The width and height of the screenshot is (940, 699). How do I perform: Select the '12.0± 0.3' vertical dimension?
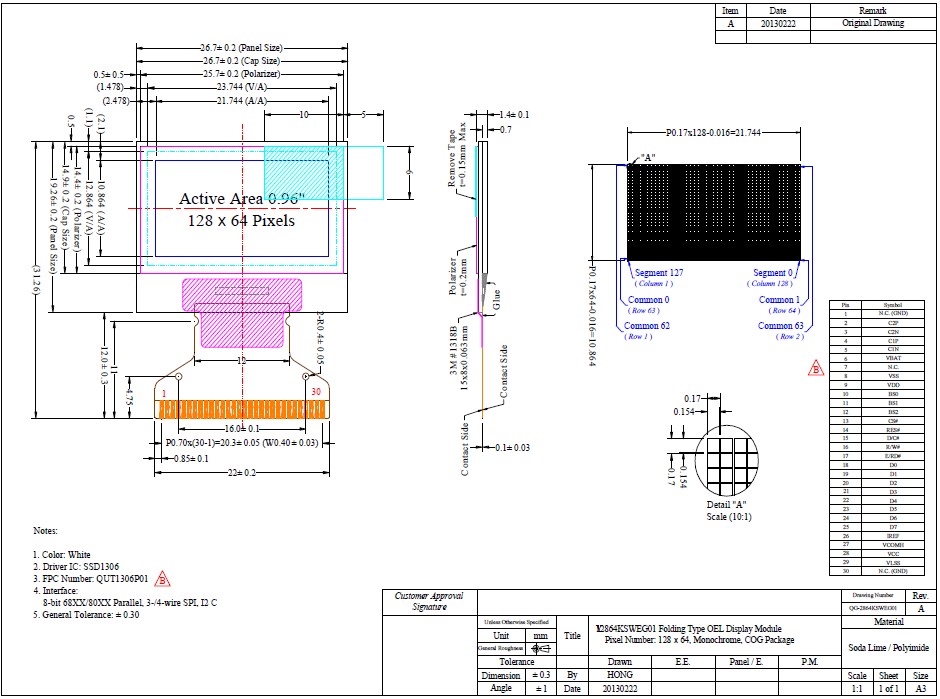[103, 366]
